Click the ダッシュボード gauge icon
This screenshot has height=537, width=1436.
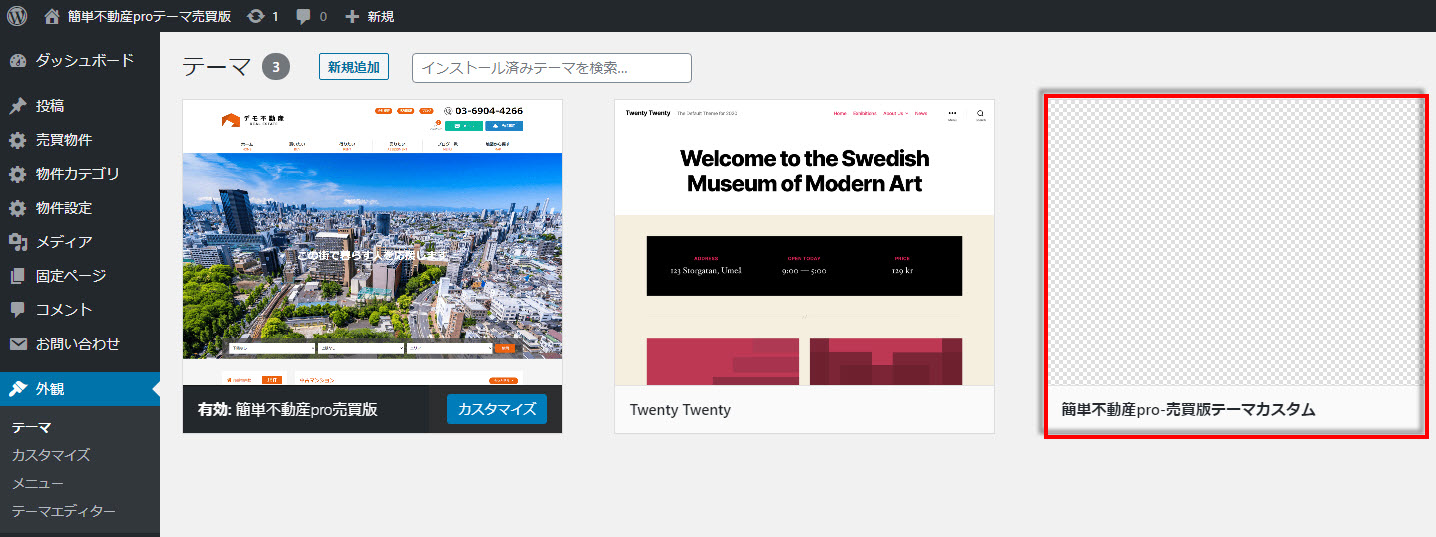18,61
